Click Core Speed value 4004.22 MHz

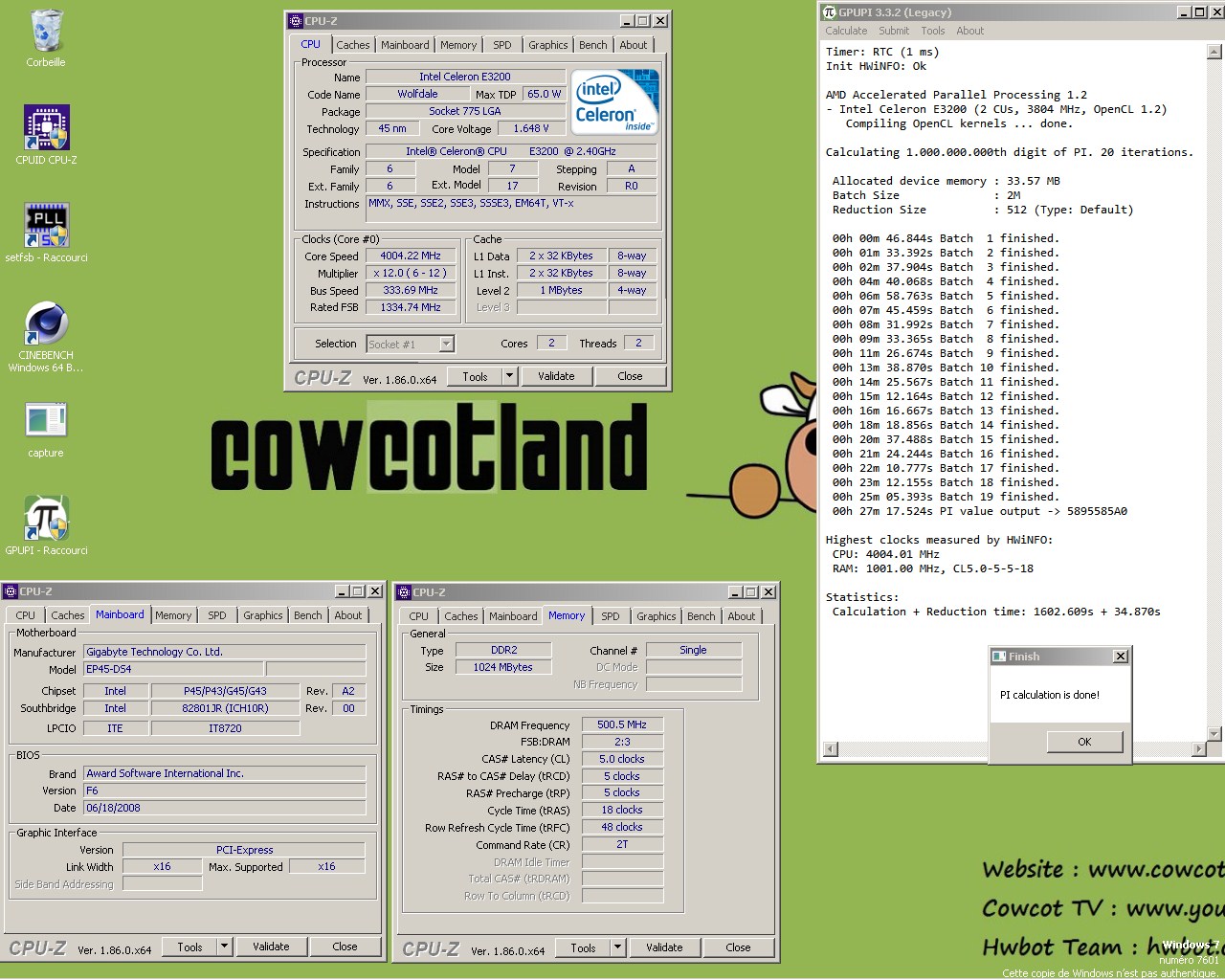pos(411,256)
